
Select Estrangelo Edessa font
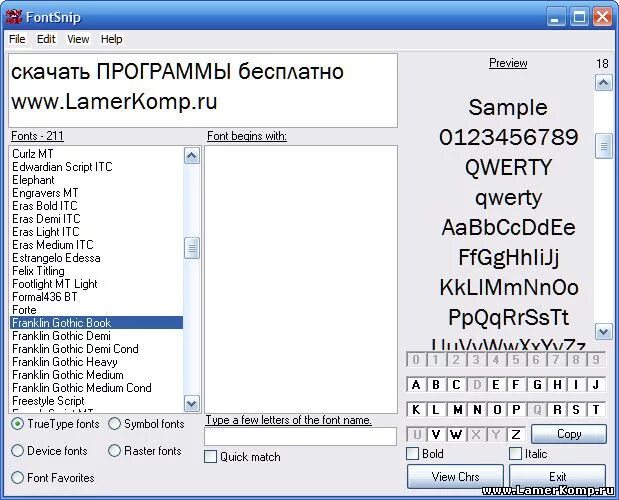coord(96,258)
